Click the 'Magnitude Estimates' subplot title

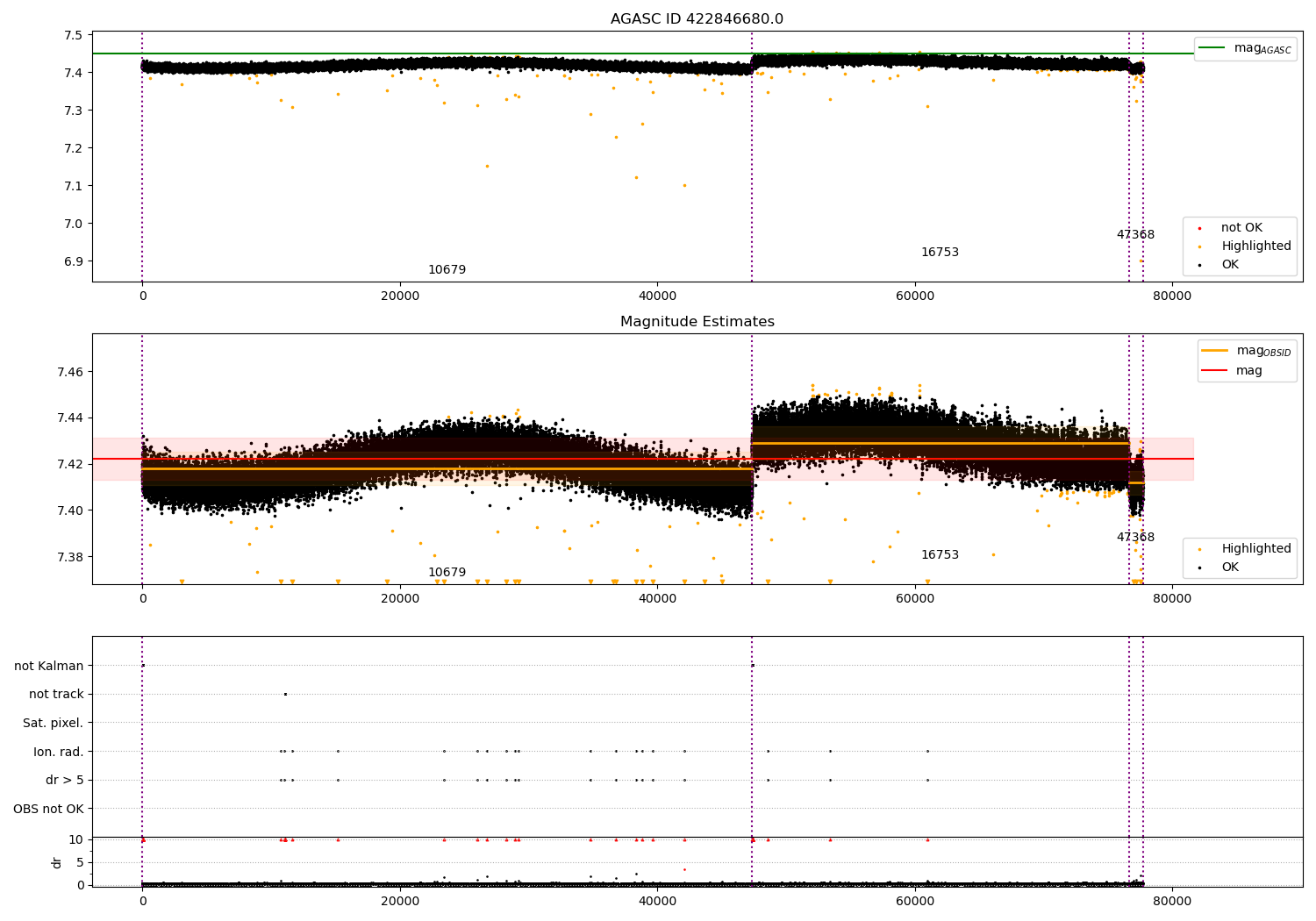697,322
